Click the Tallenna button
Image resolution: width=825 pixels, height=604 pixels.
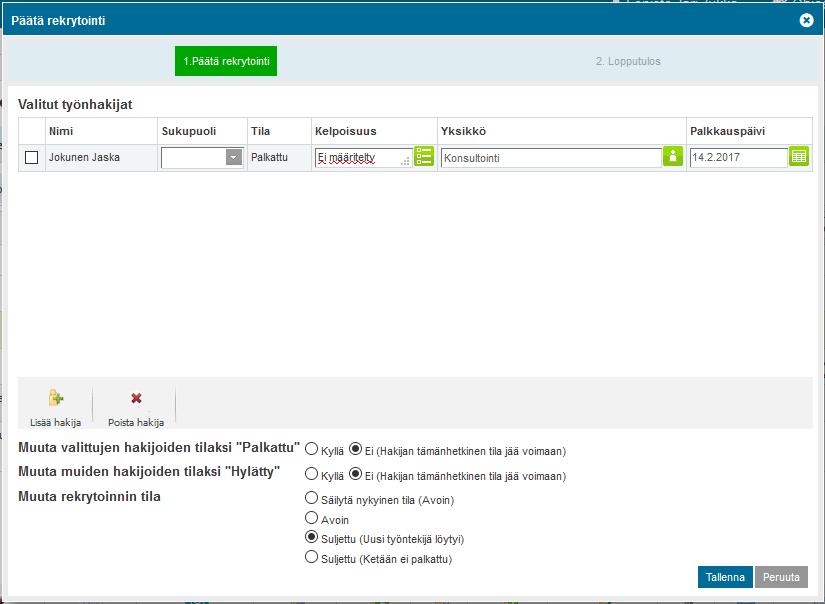point(725,577)
